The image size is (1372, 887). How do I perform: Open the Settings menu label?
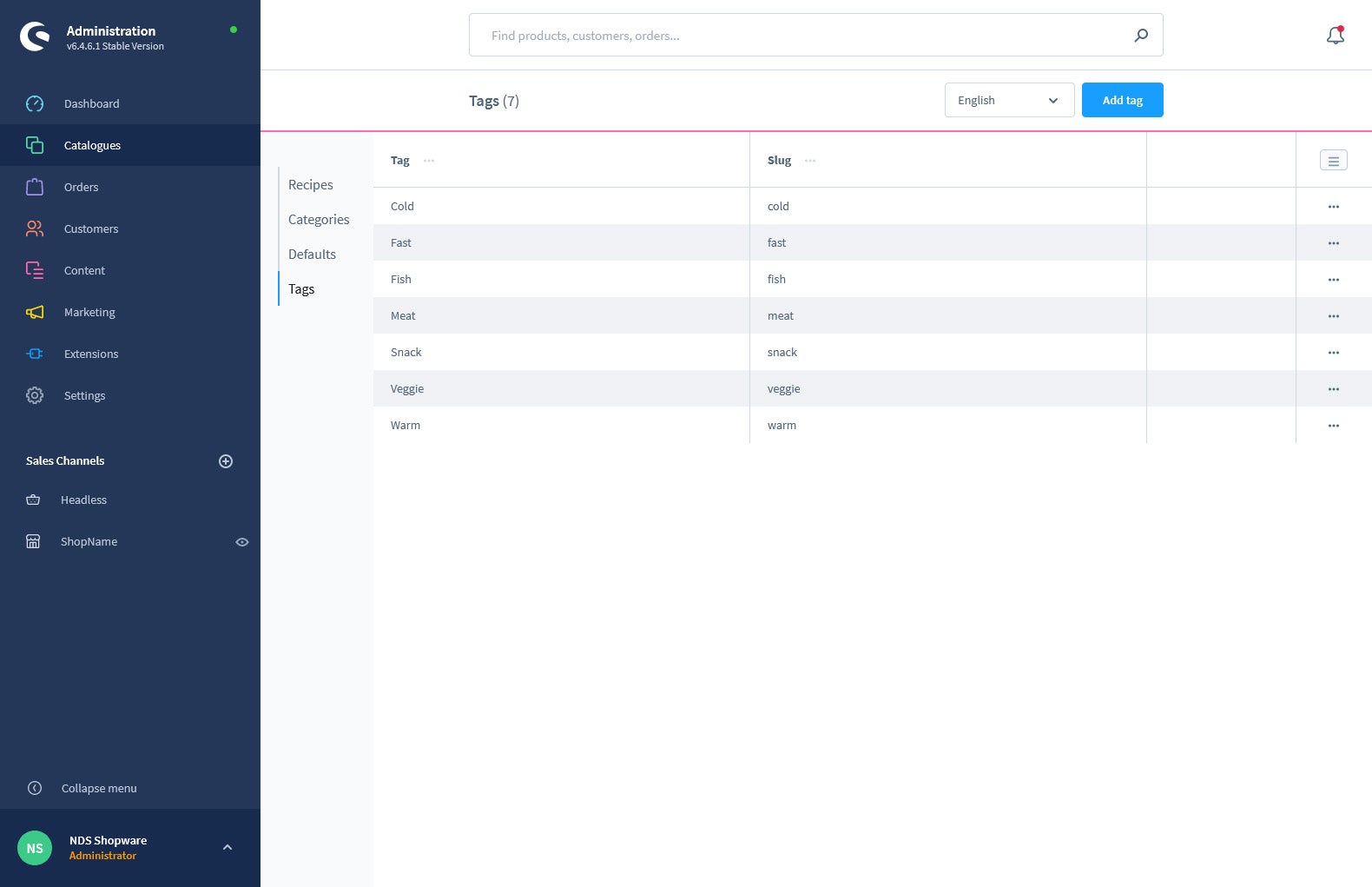pos(84,395)
